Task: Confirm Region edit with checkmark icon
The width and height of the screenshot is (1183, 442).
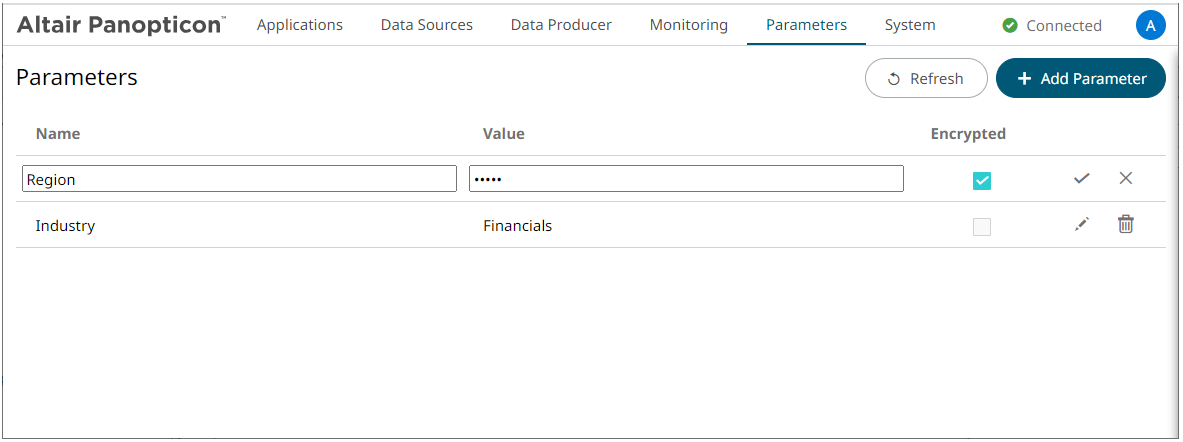Action: [1081, 179]
